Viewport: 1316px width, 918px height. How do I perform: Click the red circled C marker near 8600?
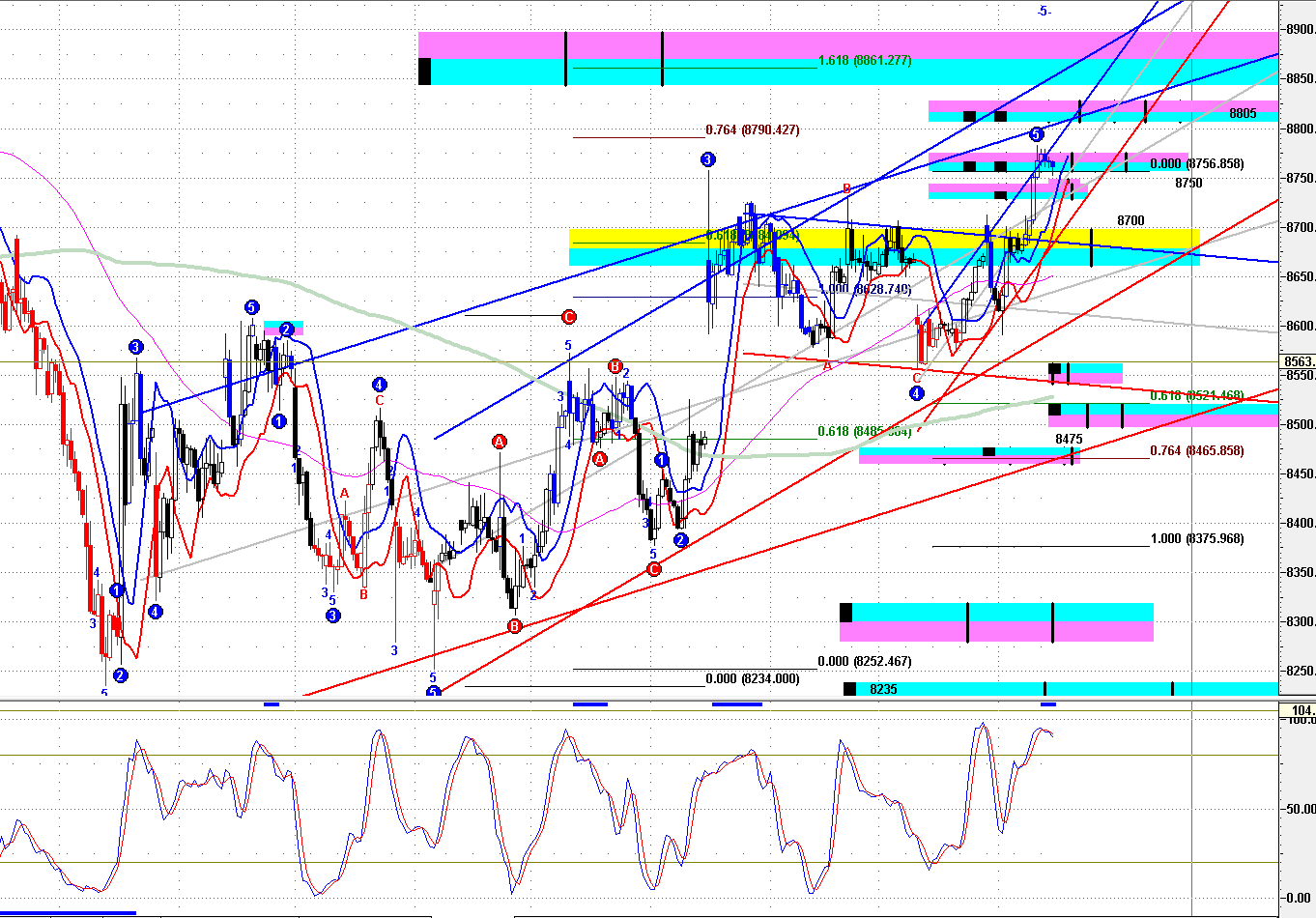[569, 316]
